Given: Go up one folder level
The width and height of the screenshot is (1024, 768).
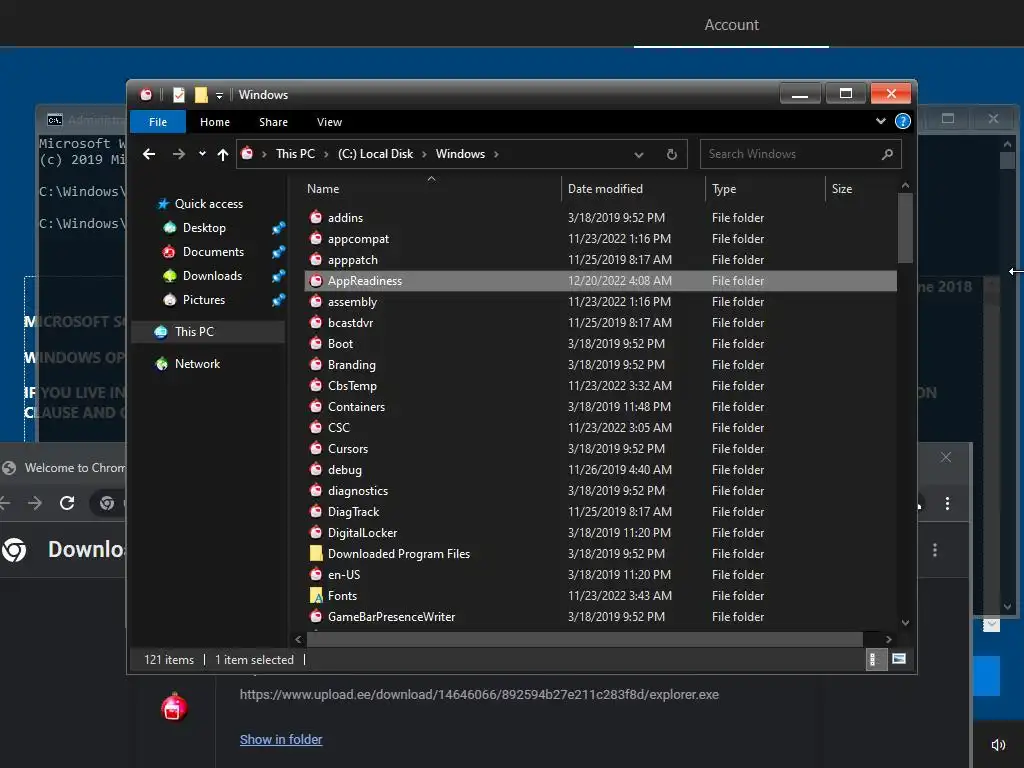Looking at the screenshot, I should coord(223,154).
